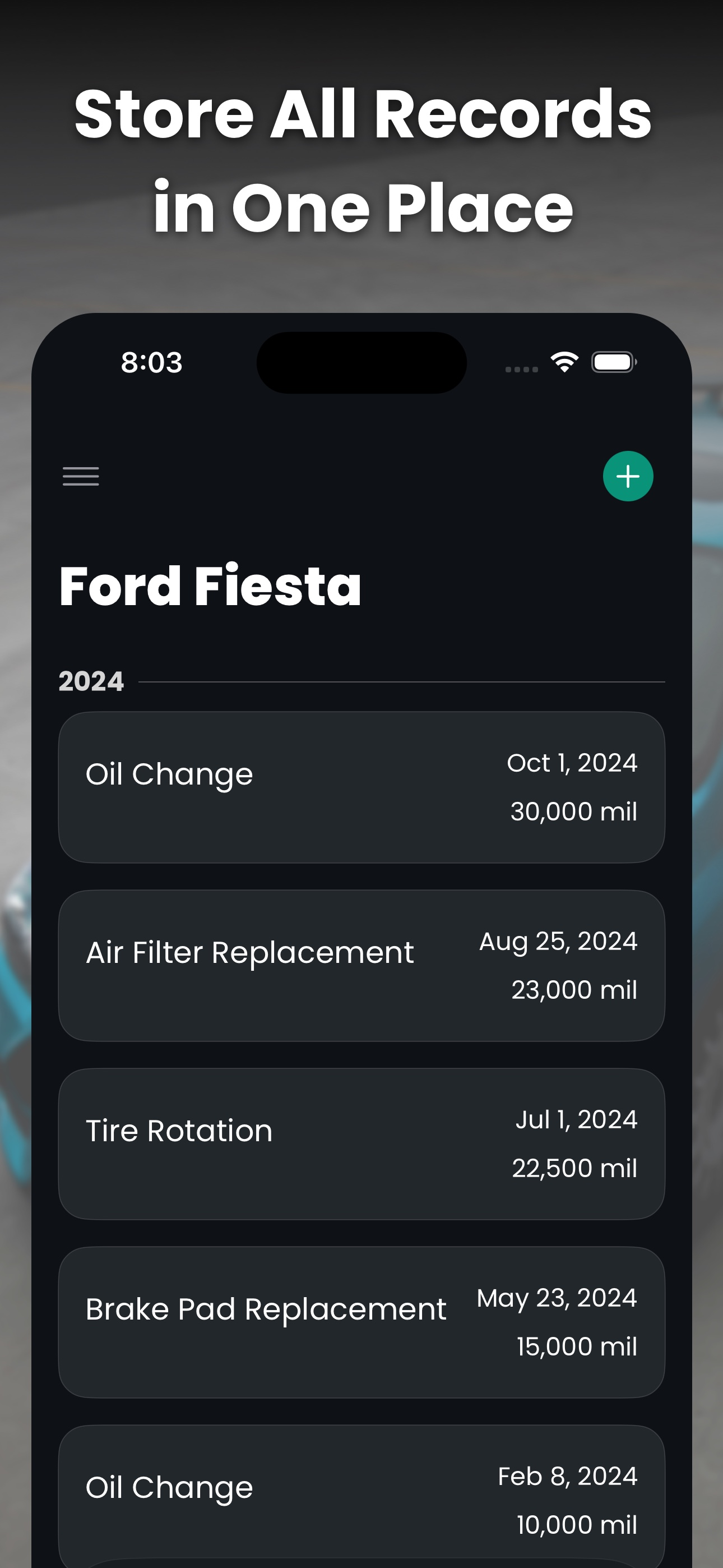723x1568 pixels.
Task: Open the Air Filter Replacement record
Action: click(x=361, y=965)
